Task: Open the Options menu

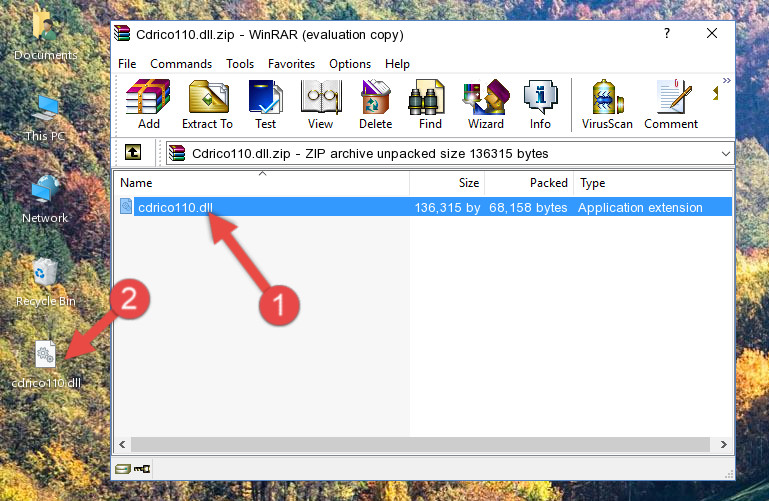Action: click(350, 64)
